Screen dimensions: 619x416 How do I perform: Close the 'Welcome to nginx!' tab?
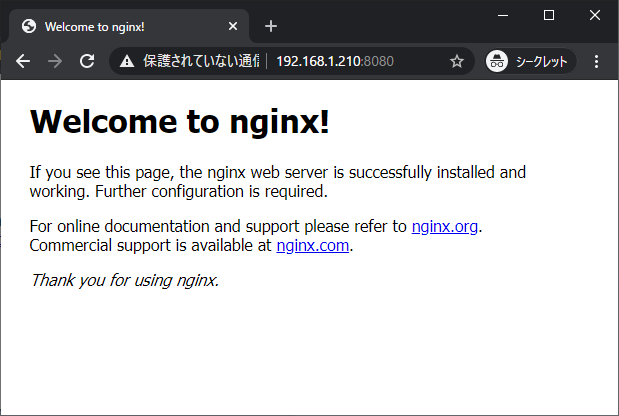coord(233,26)
